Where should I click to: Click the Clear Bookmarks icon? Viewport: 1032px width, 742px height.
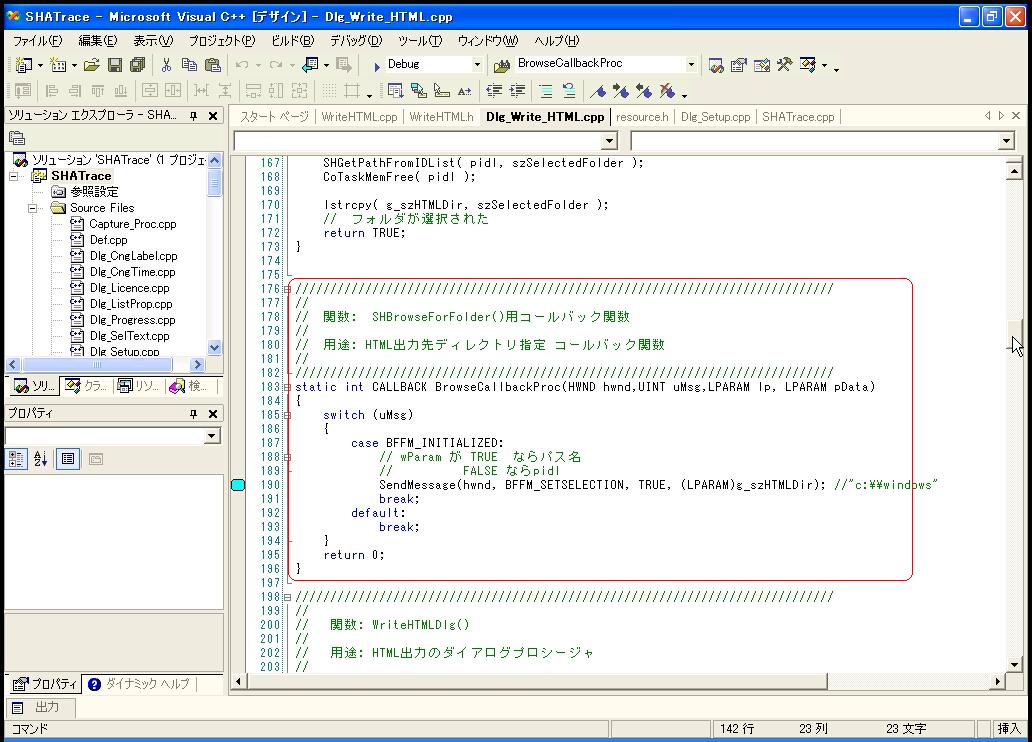[667, 91]
